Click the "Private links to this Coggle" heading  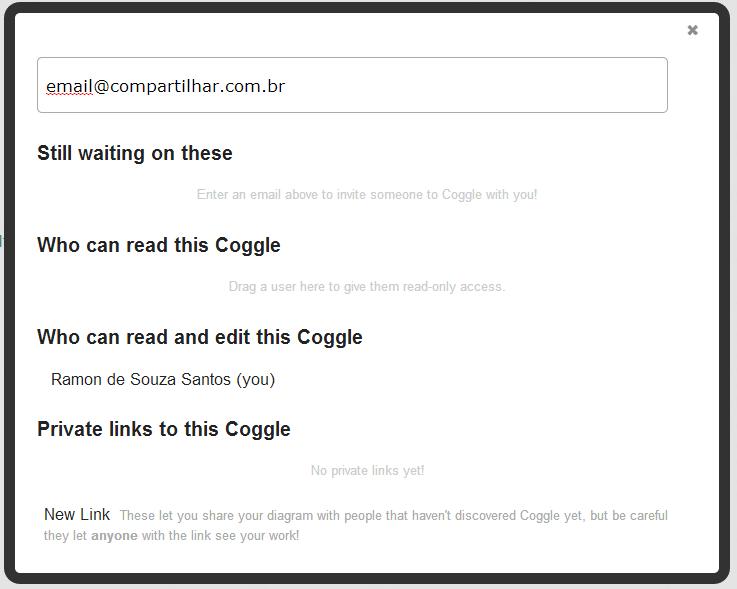click(164, 429)
